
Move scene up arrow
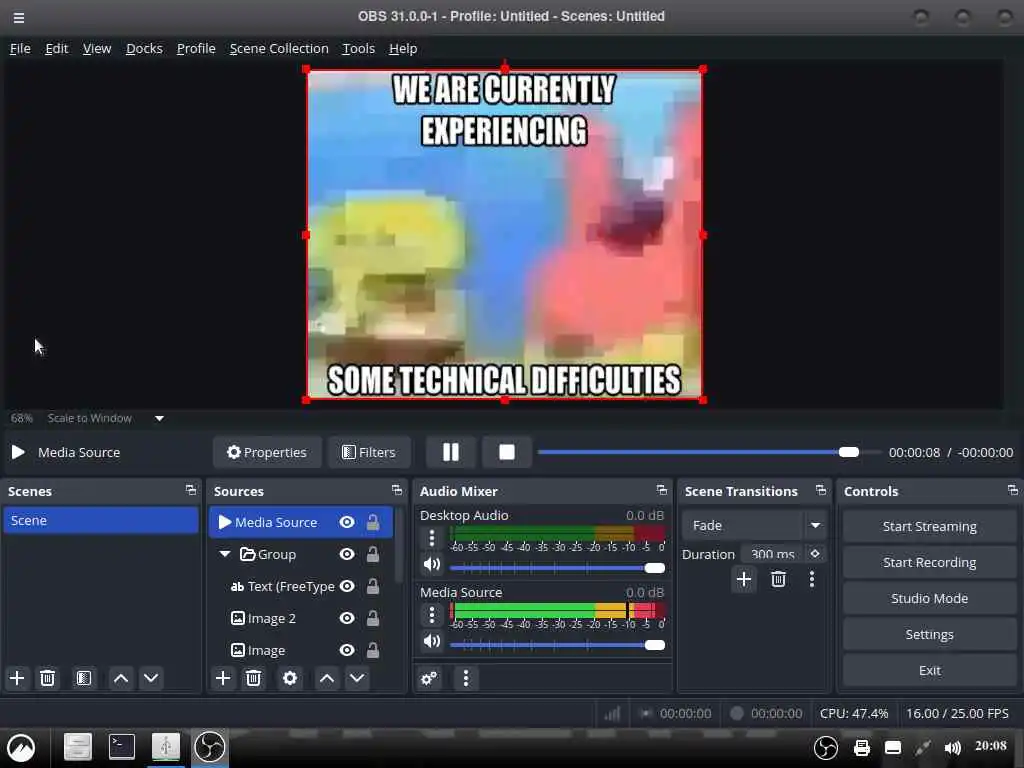tap(121, 679)
